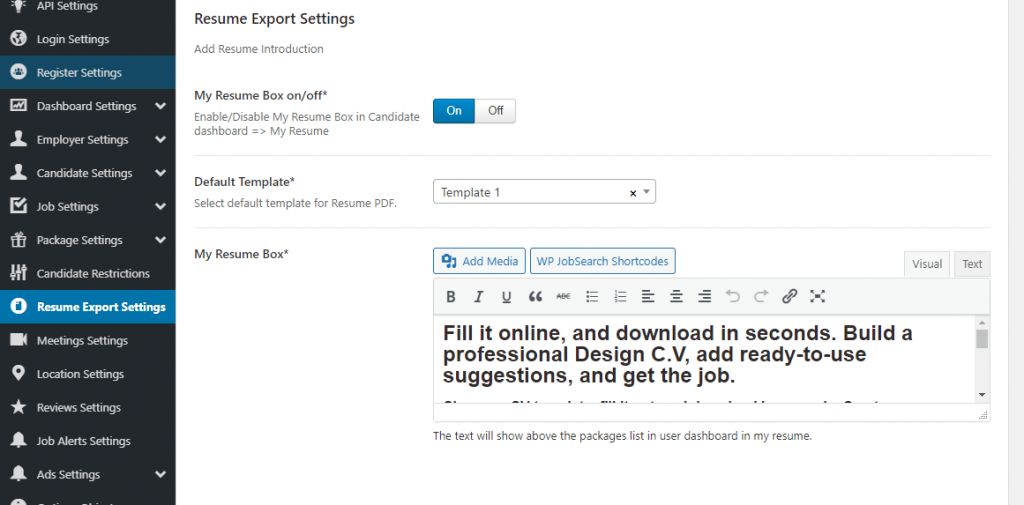
Task: Click the Package Settings gift icon
Action: pyautogui.click(x=18, y=240)
